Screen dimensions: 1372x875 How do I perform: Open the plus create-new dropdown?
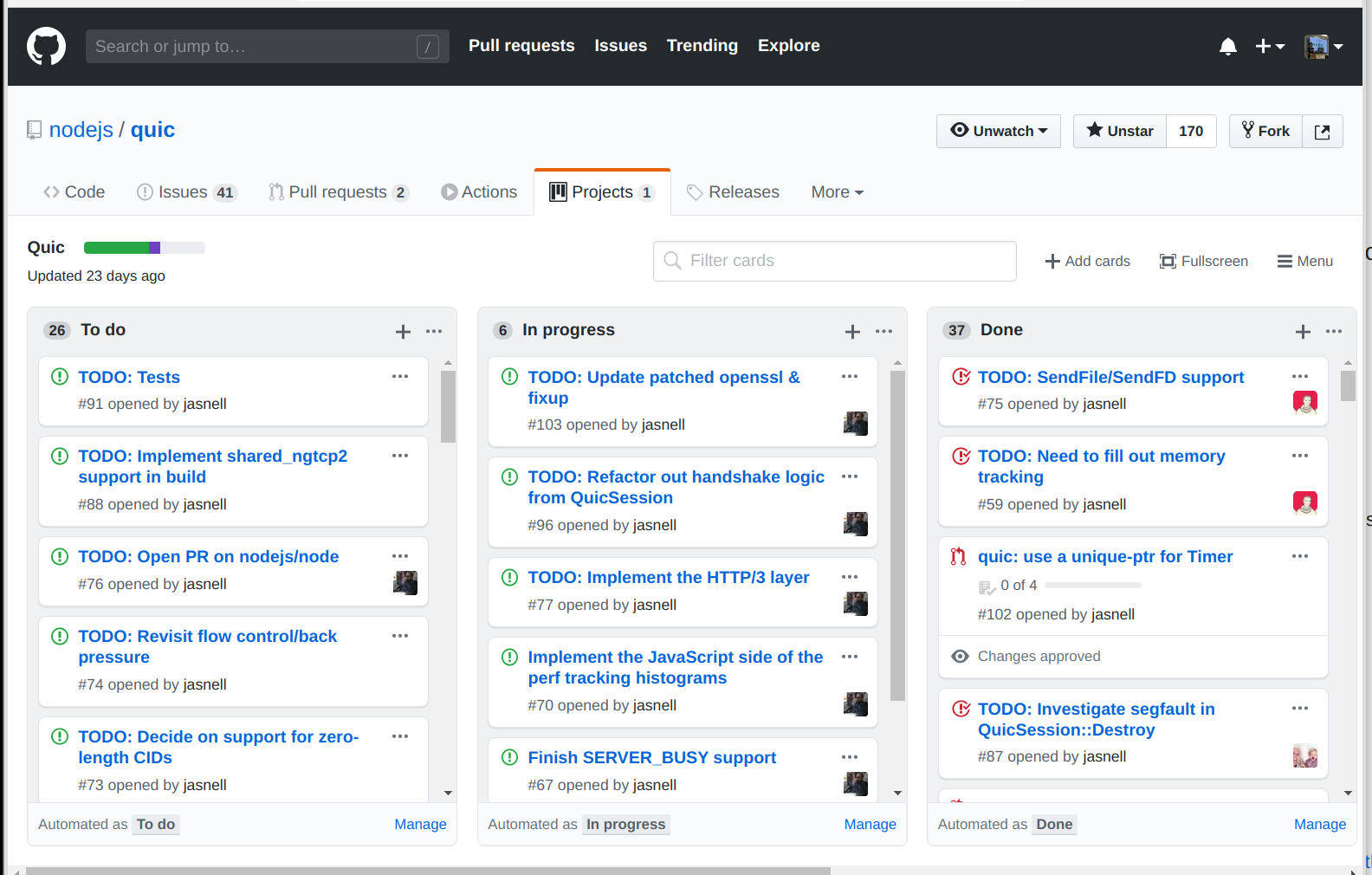pos(1270,47)
